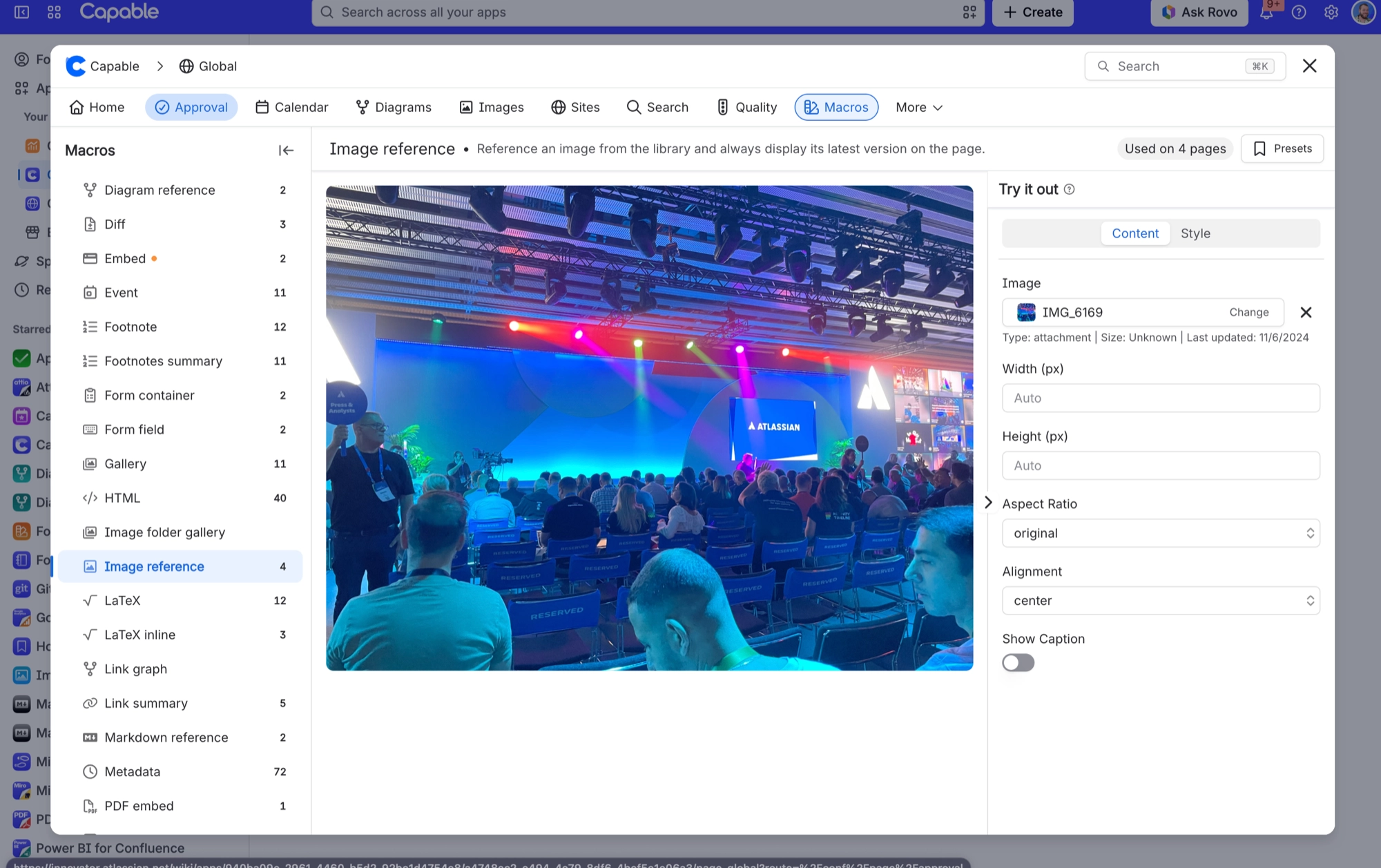This screenshot has height=868, width=1381.
Task: Remove the IMG_6169 image selection
Action: tap(1306, 312)
